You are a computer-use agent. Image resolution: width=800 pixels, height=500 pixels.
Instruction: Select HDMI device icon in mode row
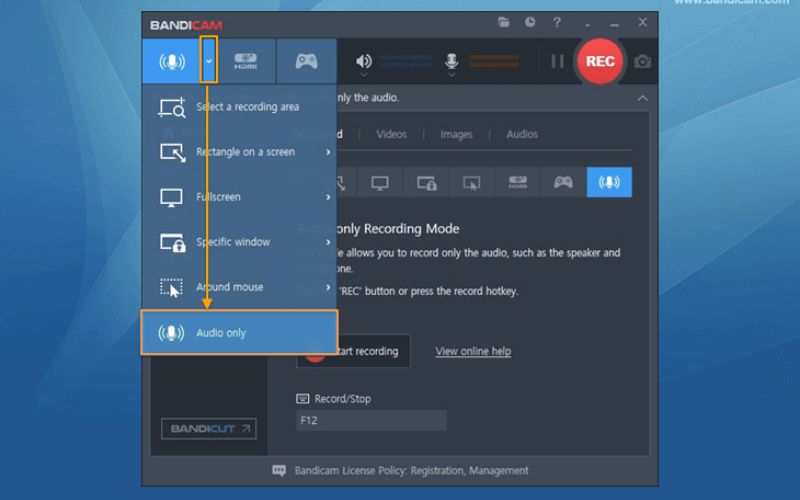pos(517,183)
